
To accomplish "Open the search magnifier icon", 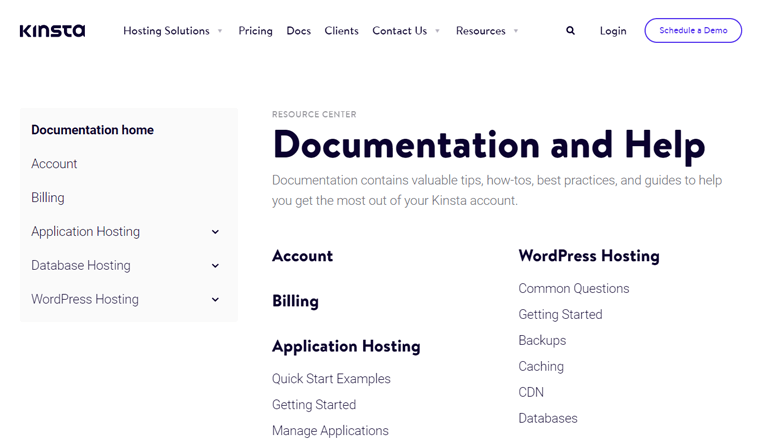I will point(570,31).
